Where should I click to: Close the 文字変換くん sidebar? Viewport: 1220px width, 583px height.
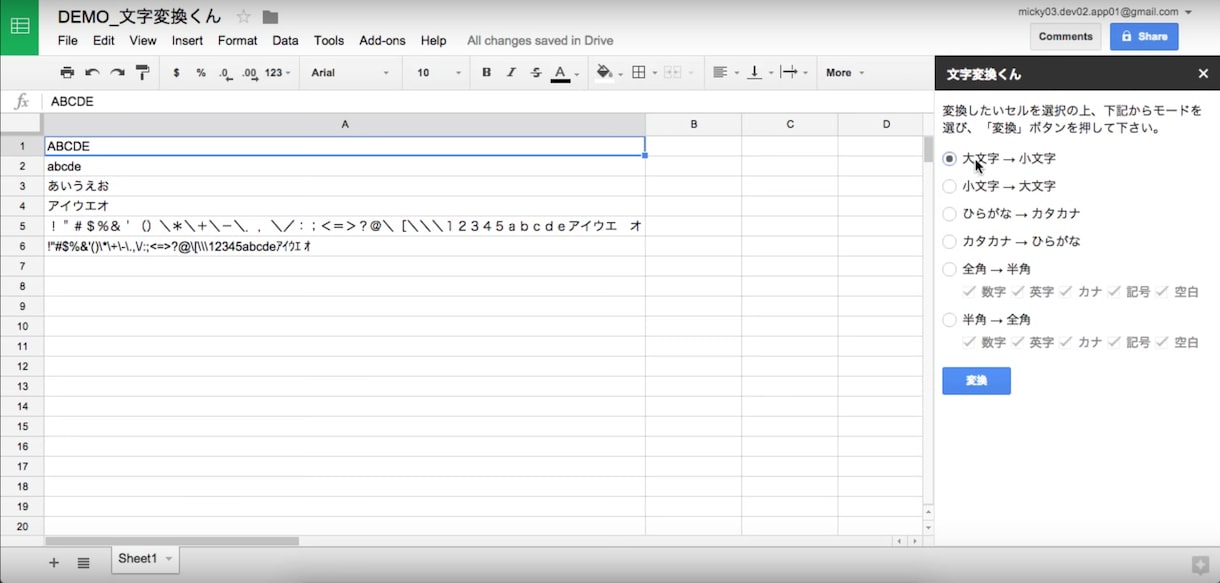(1203, 74)
